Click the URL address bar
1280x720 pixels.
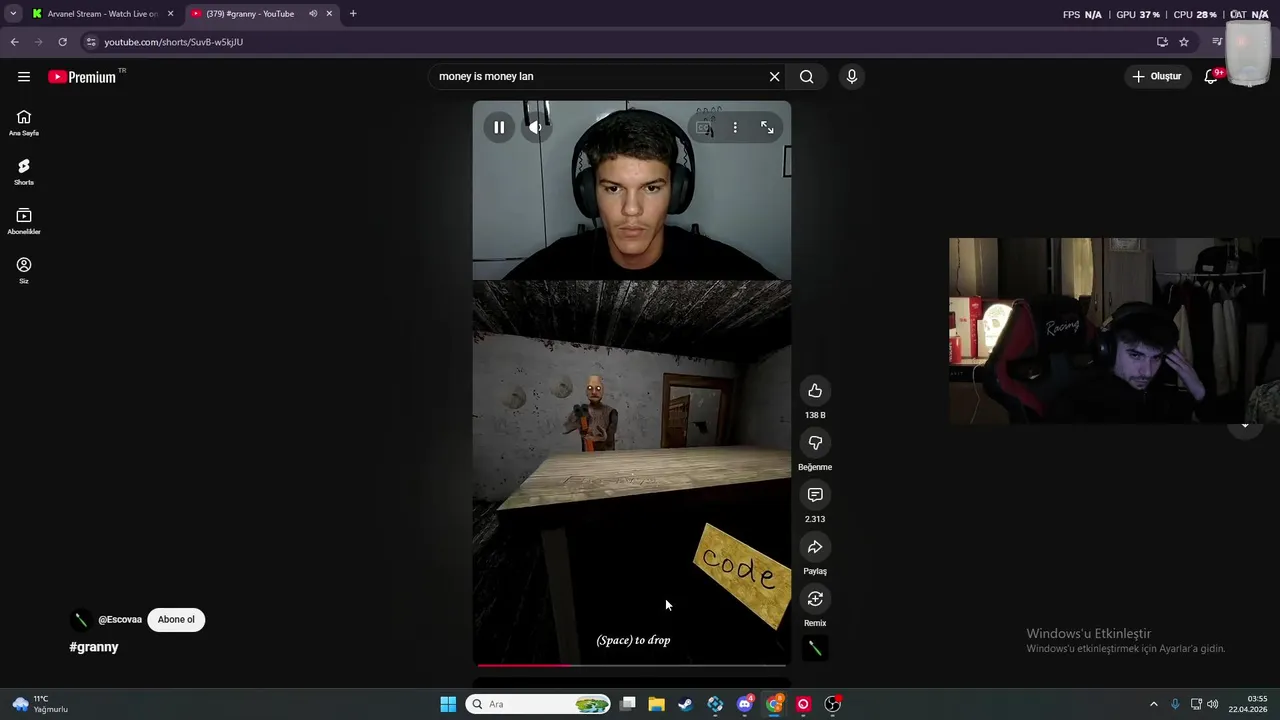tap(620, 42)
